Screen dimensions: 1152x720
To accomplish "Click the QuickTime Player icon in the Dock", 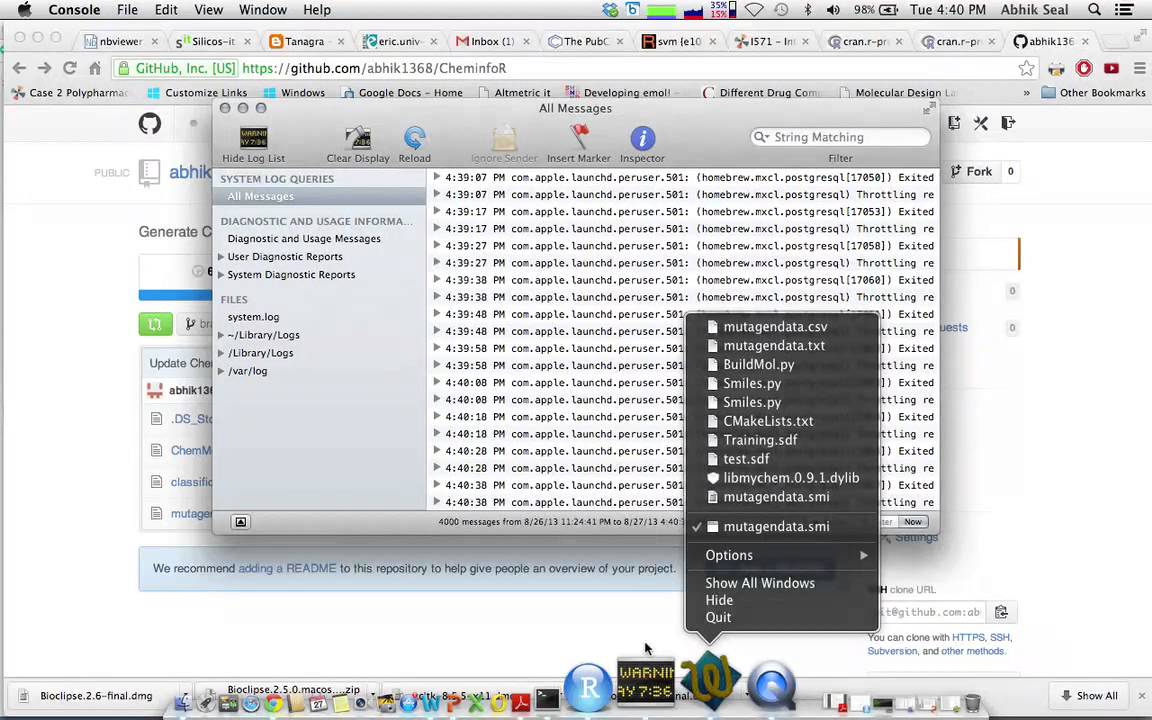I will click(x=771, y=686).
